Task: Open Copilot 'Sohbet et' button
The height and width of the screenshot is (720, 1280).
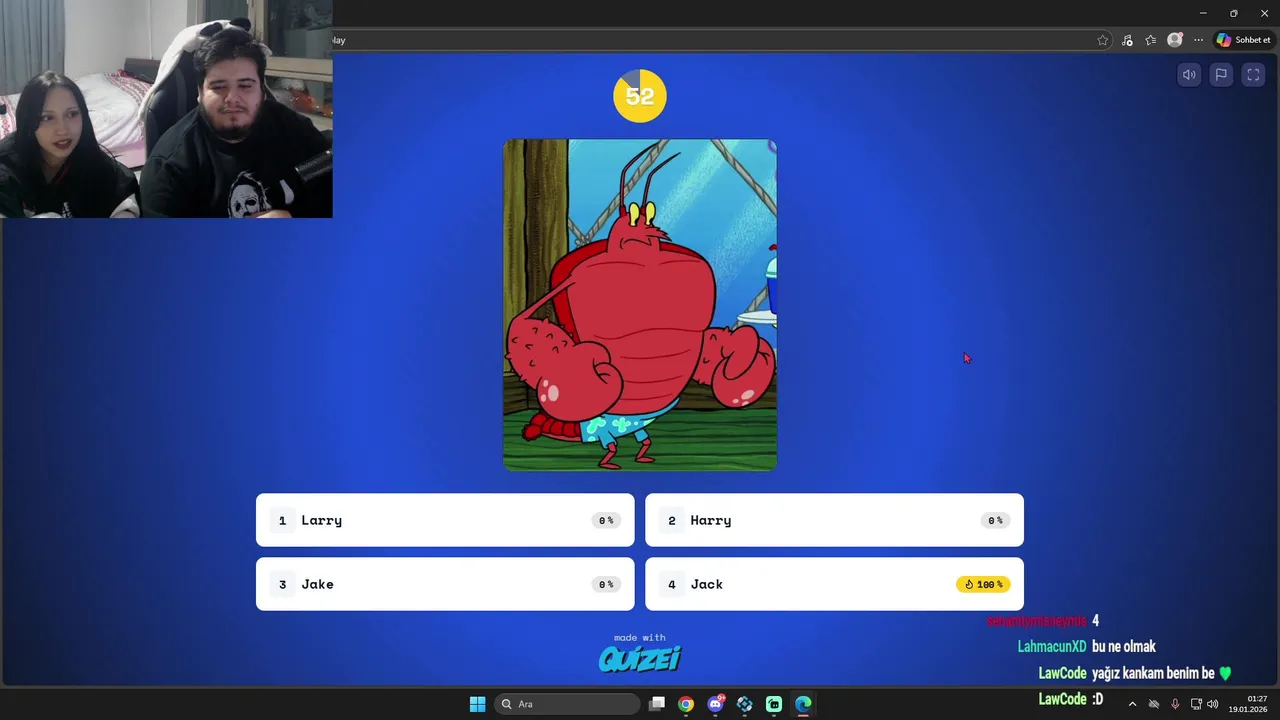Action: coord(1243,40)
